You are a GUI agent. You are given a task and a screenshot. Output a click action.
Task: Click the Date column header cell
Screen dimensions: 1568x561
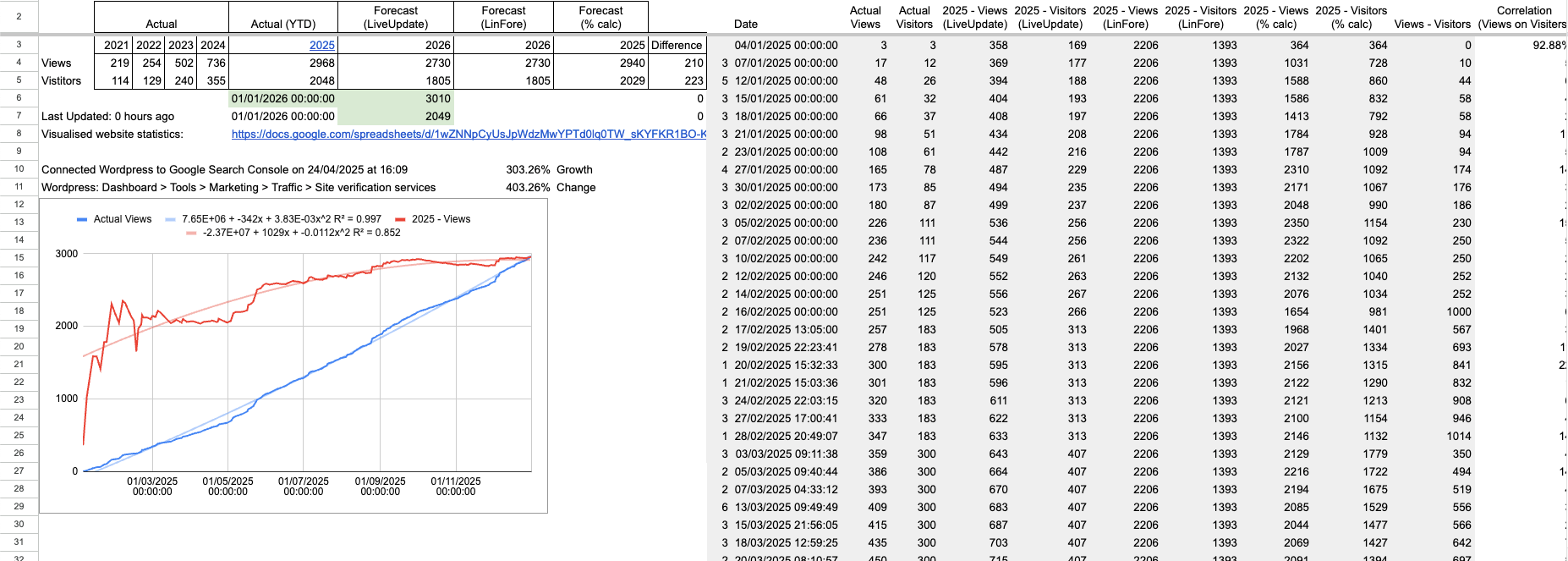[x=746, y=24]
